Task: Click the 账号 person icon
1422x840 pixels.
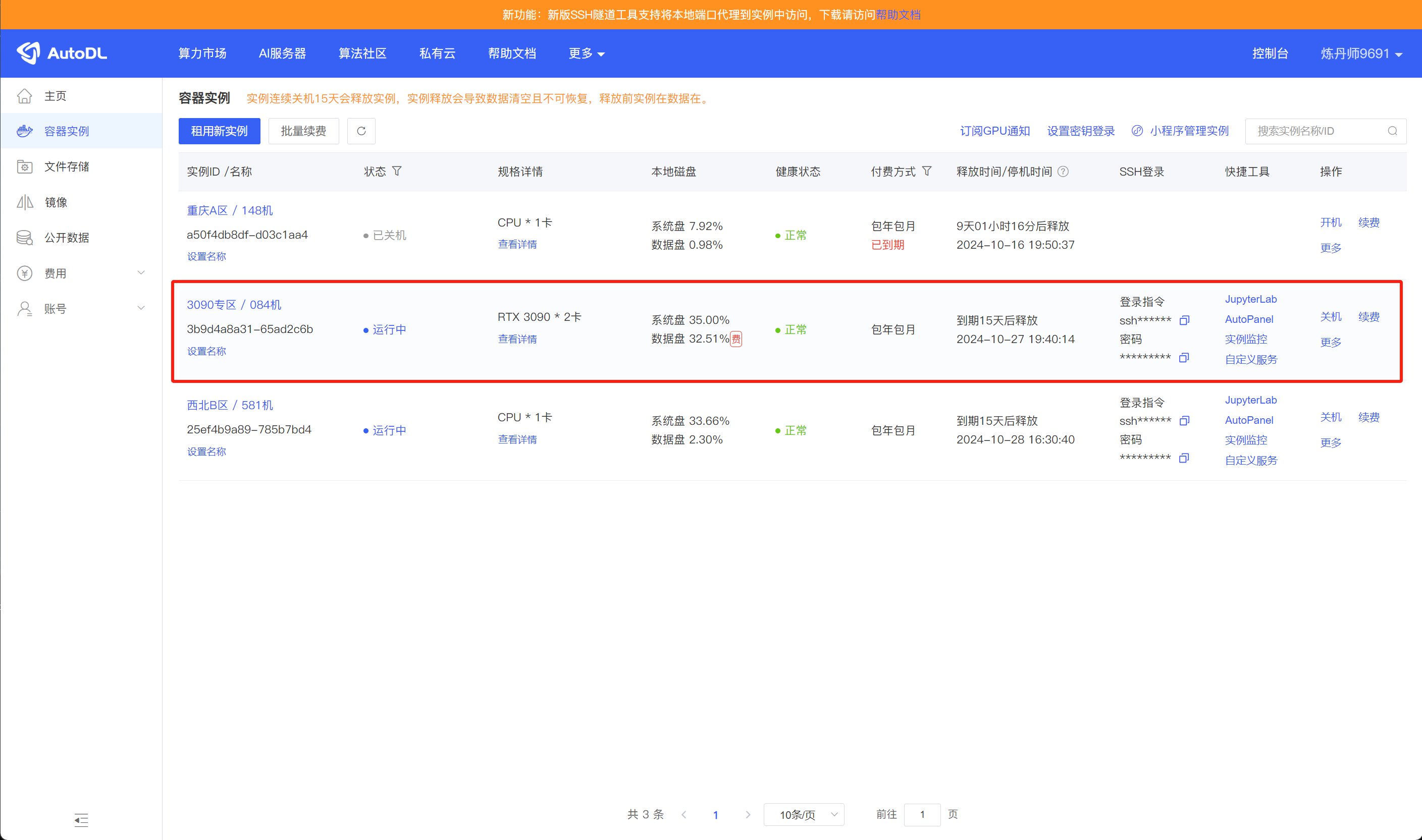Action: tap(24, 308)
